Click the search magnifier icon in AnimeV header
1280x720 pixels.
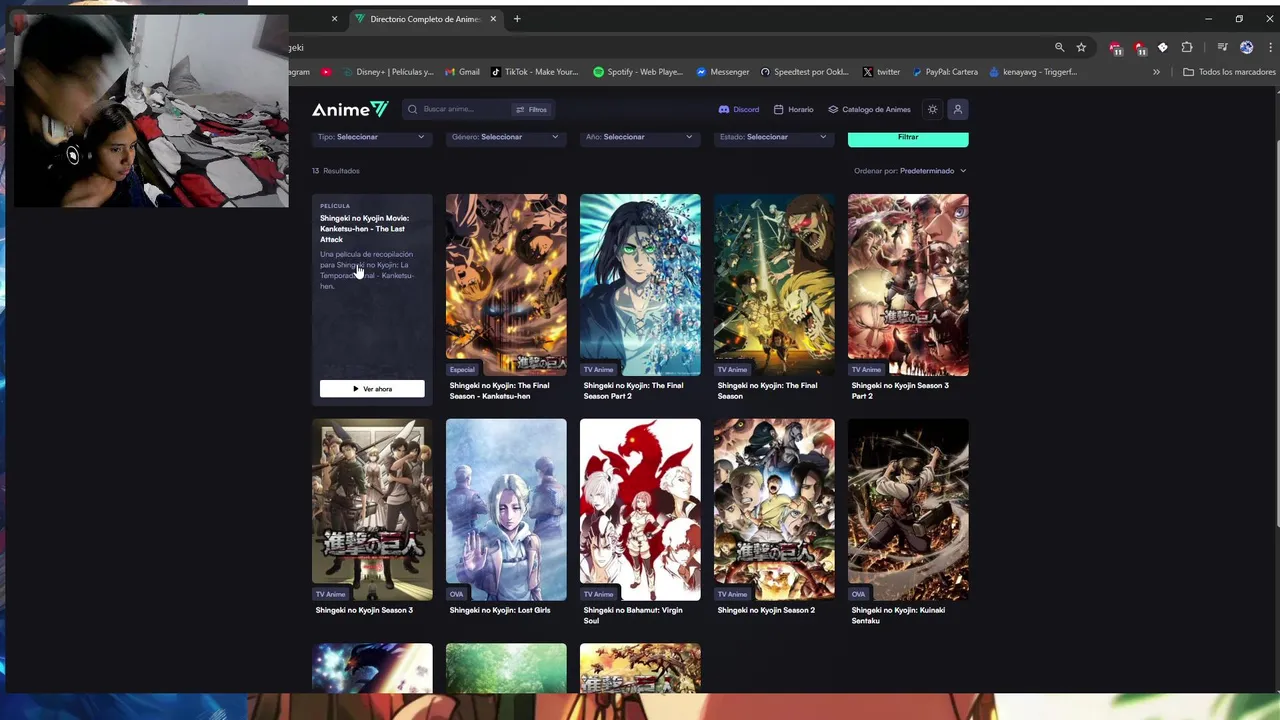click(413, 109)
